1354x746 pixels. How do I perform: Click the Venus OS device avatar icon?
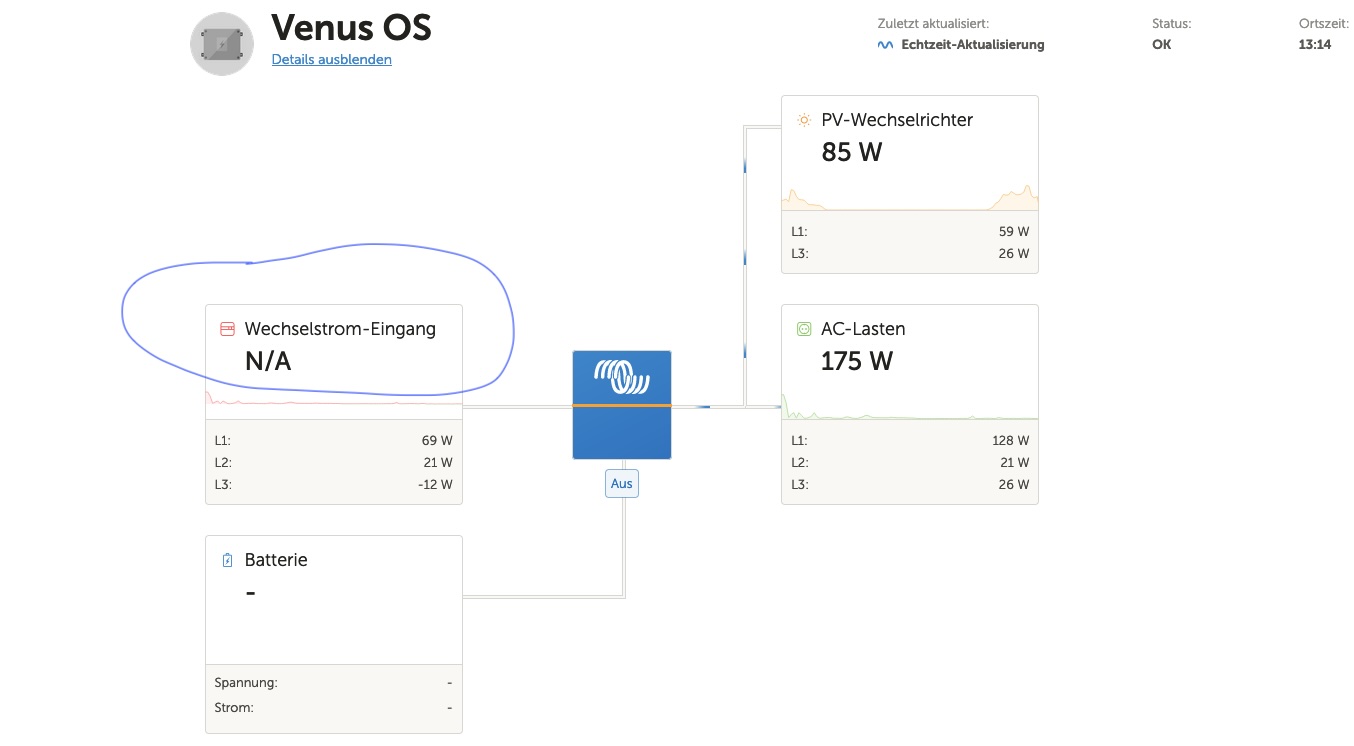tap(222, 43)
